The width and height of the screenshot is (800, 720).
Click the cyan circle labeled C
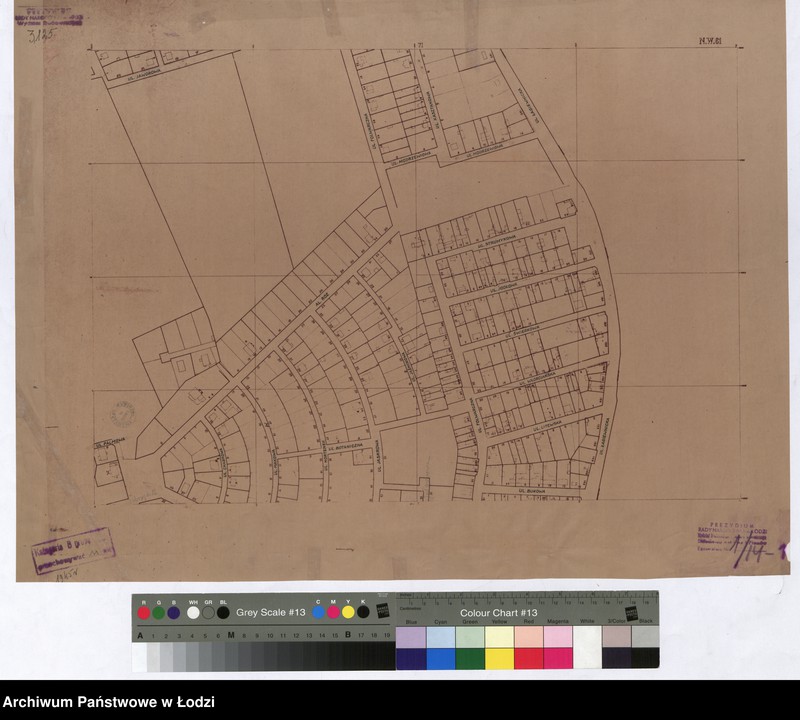[318, 612]
